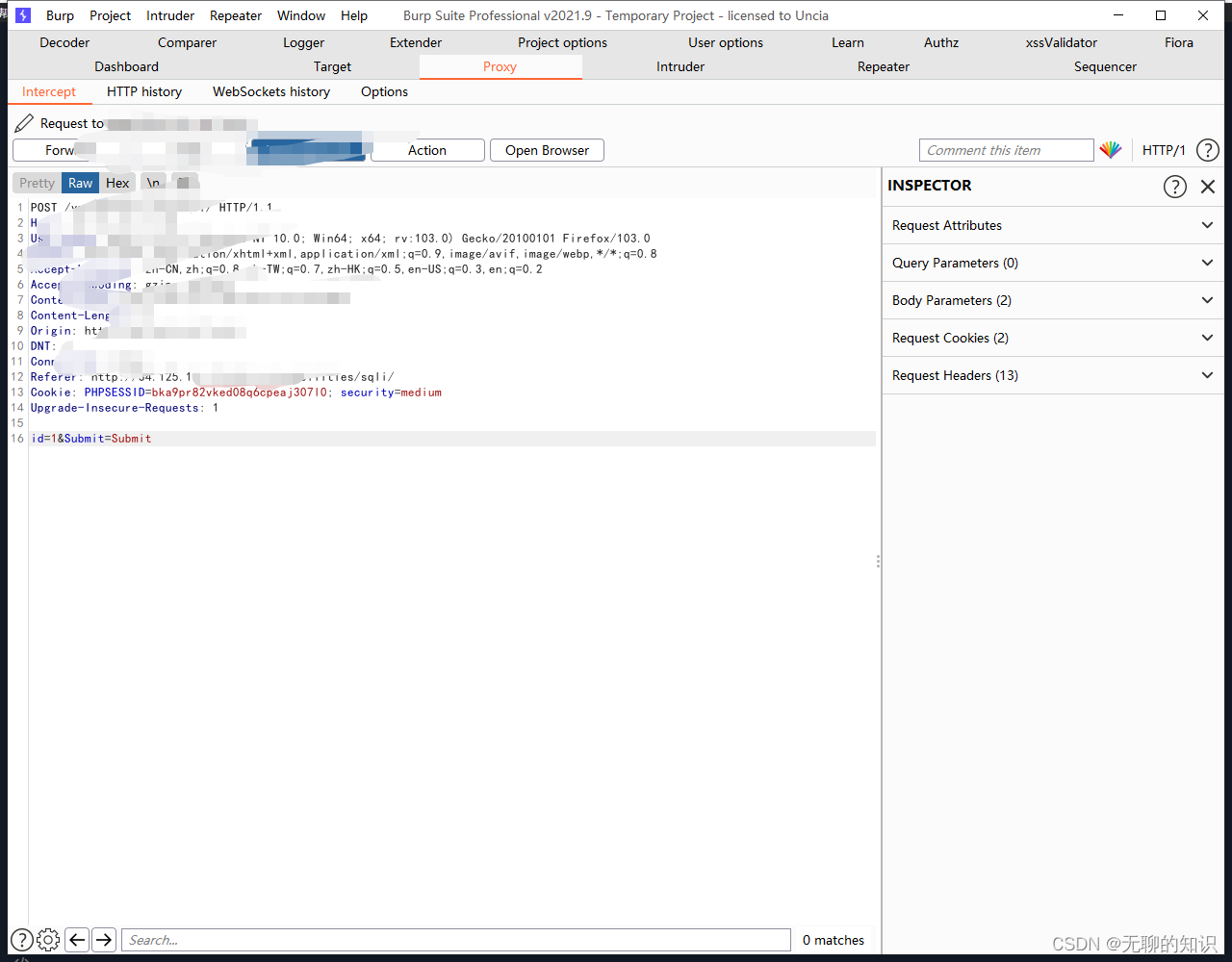Viewport: 1232px width, 962px height.
Task: Open the proxy Options sub-tab
Action: point(385,91)
